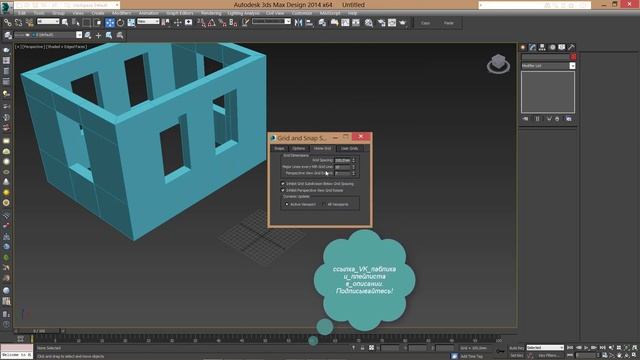This screenshot has height=360, width=640.
Task: Activate the Select and Rotate tool
Action: pos(120,23)
